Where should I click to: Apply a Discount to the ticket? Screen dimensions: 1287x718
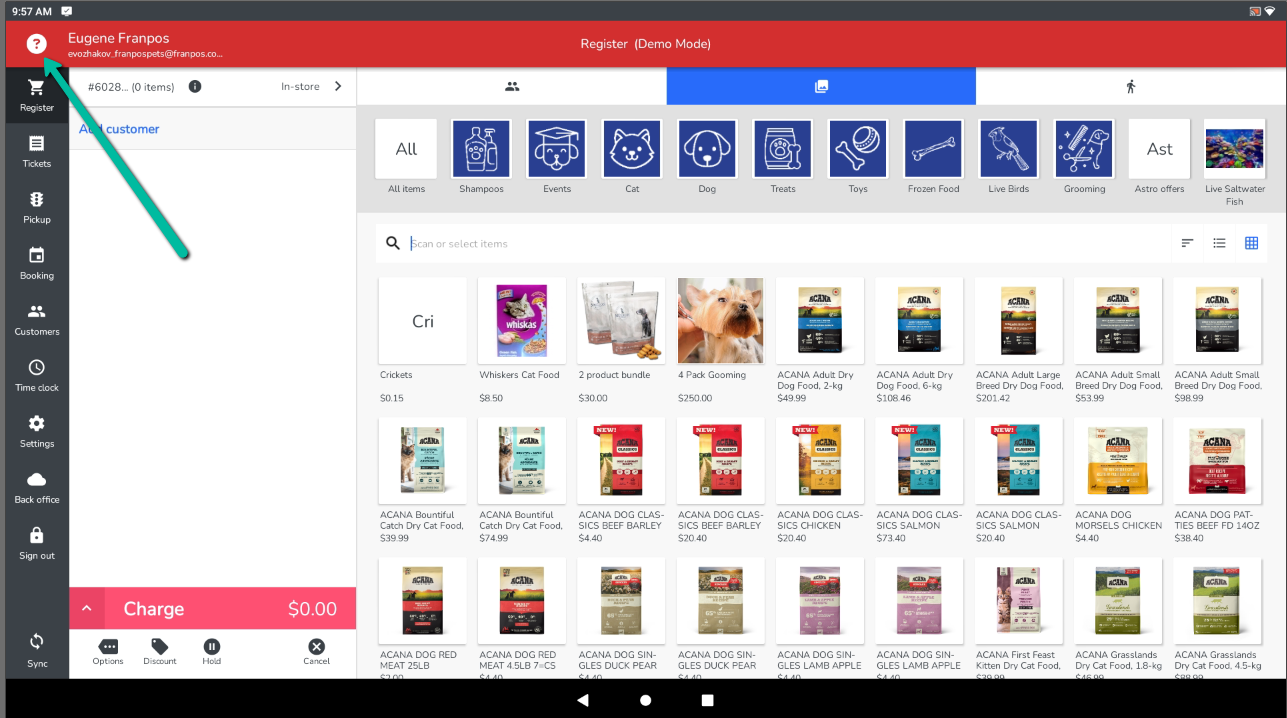(160, 652)
